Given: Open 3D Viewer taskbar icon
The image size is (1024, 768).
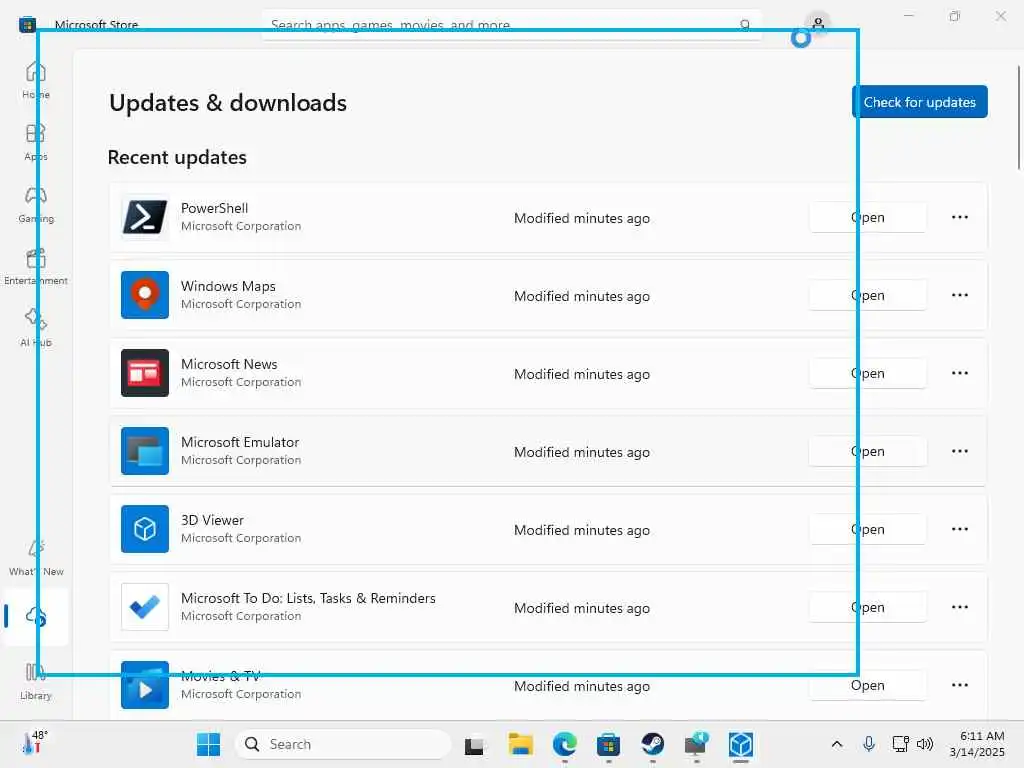Looking at the screenshot, I should [x=741, y=744].
